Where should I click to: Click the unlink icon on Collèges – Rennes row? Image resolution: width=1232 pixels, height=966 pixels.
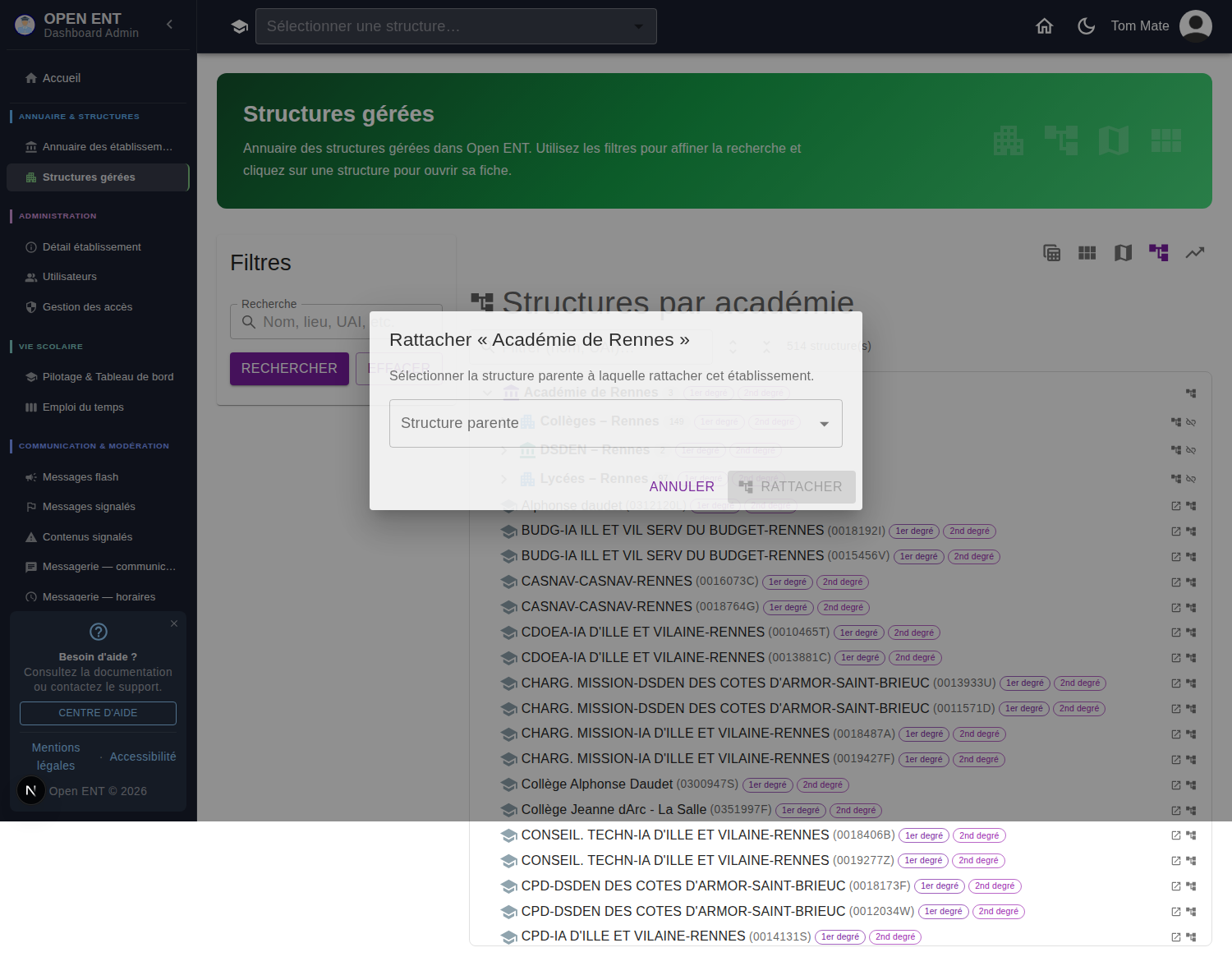pos(1191,422)
